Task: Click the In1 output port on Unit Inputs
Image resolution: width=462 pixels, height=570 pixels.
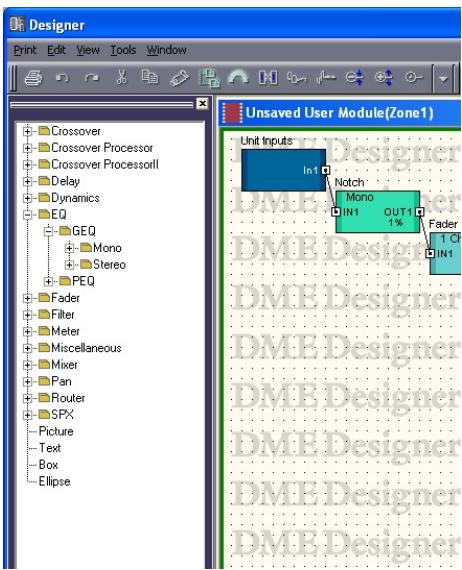Action: 326,170
